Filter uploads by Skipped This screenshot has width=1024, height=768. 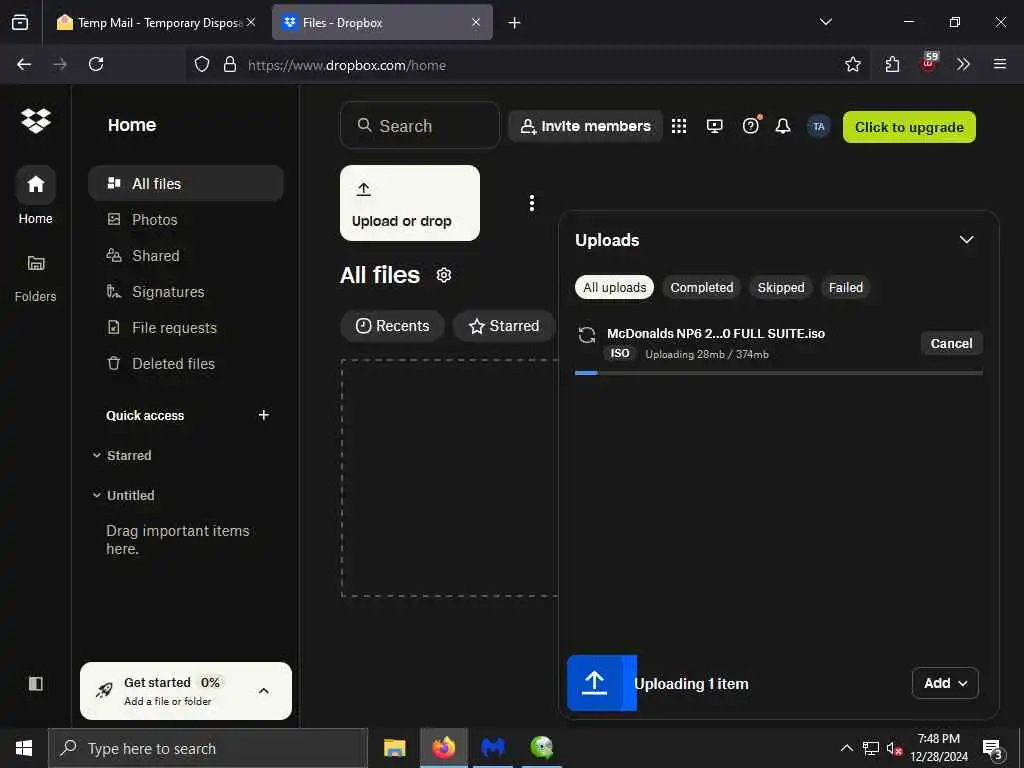[780, 287]
